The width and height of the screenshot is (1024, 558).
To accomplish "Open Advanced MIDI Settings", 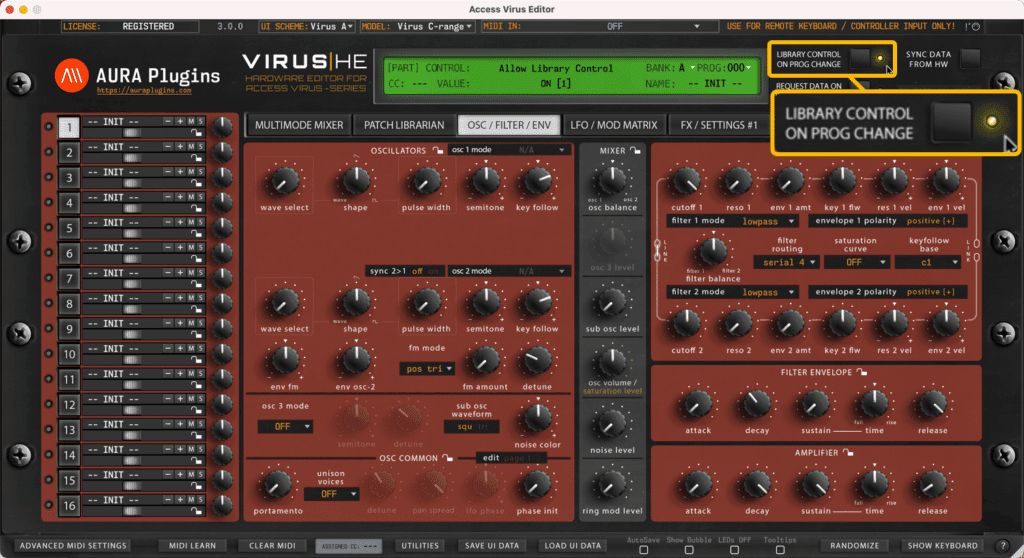I will pyautogui.click(x=73, y=546).
